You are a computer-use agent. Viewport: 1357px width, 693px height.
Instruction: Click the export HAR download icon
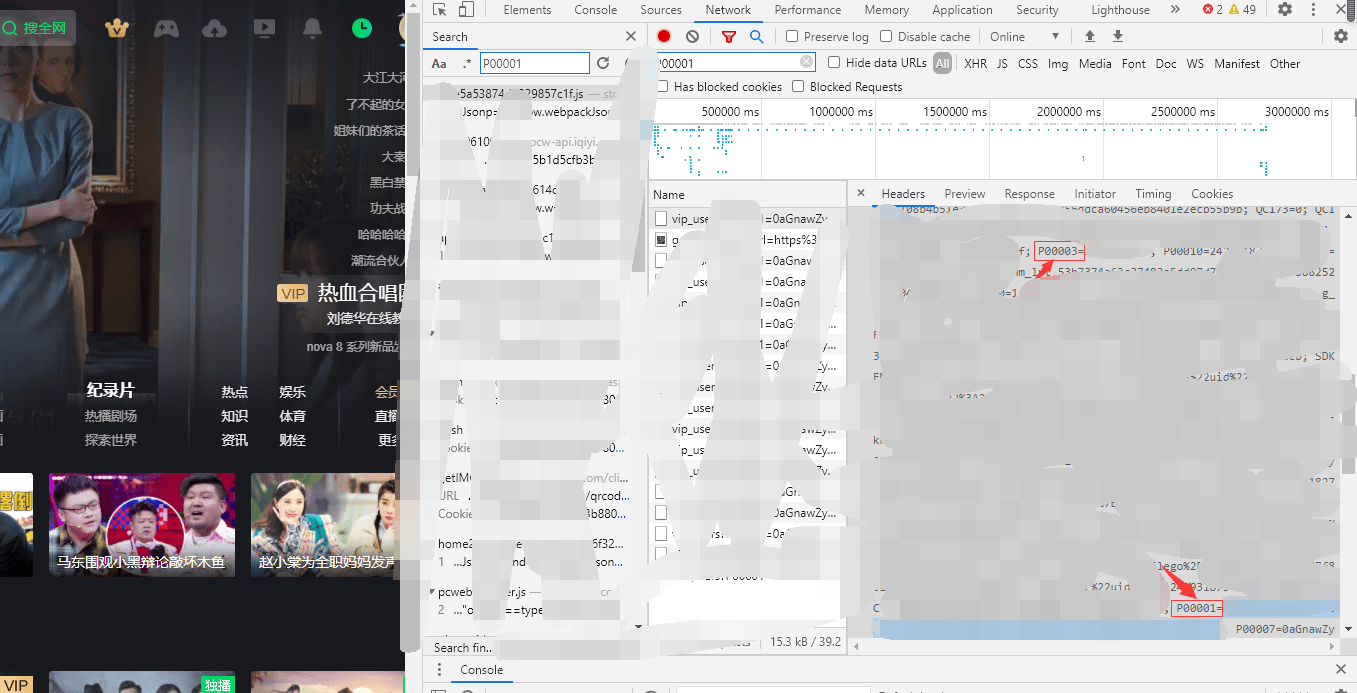tap(1118, 36)
